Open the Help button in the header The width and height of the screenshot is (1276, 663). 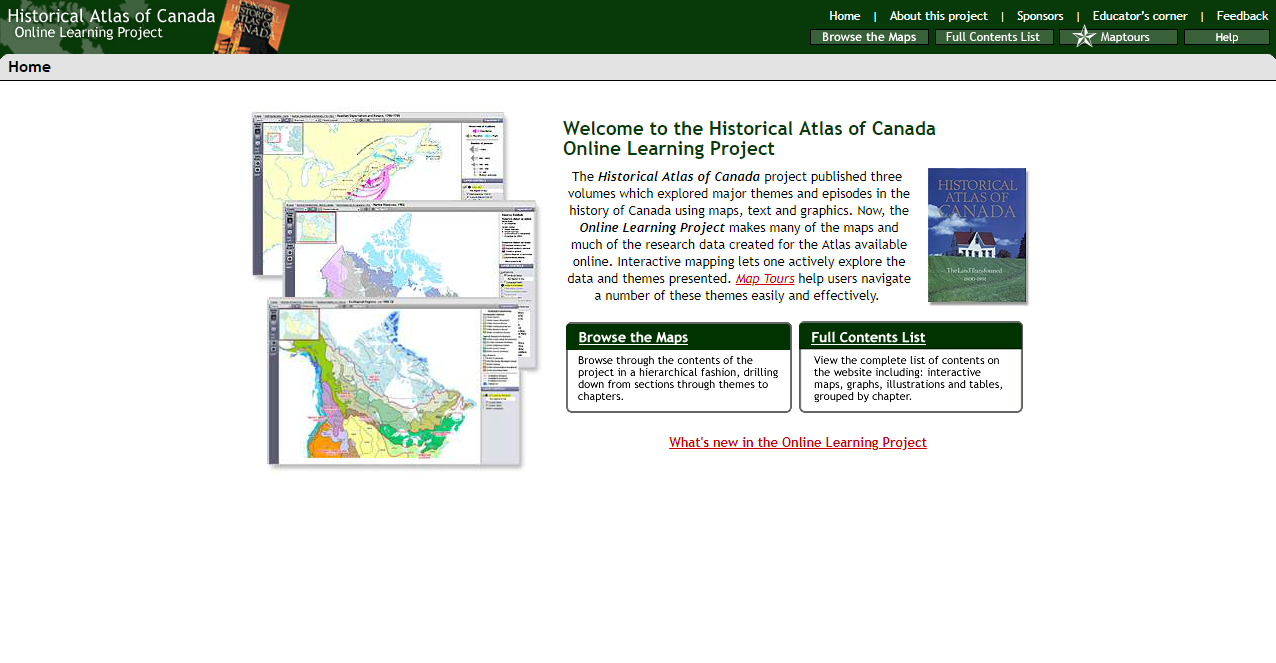click(x=1226, y=37)
